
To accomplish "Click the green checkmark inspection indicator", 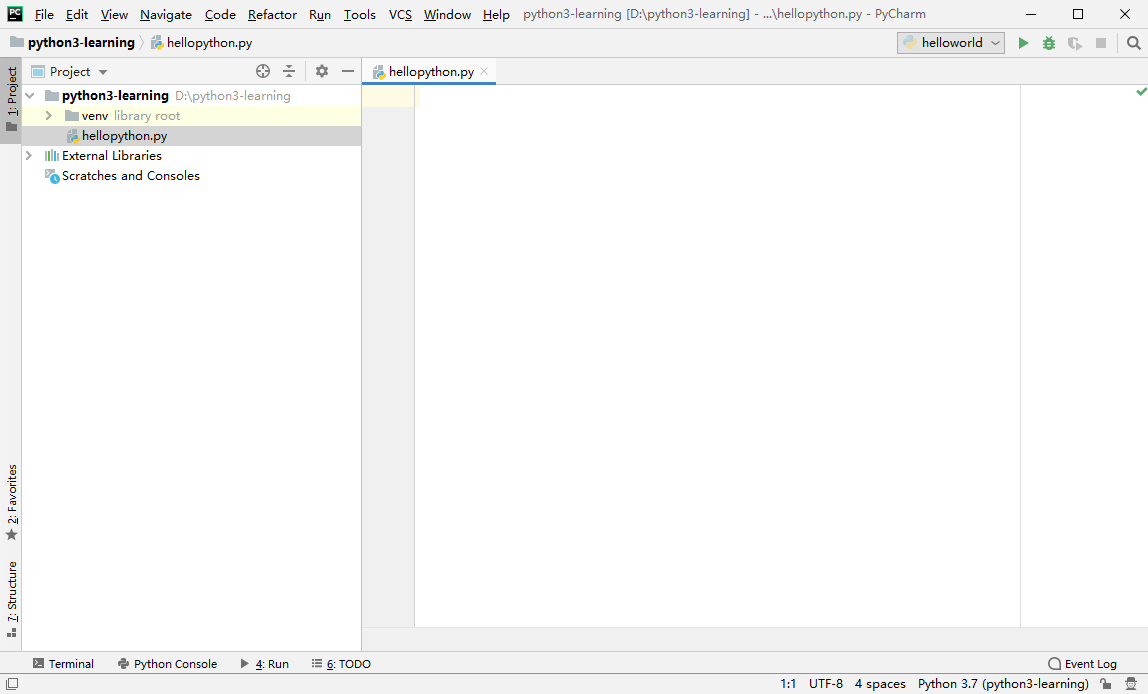I will click(x=1141, y=92).
